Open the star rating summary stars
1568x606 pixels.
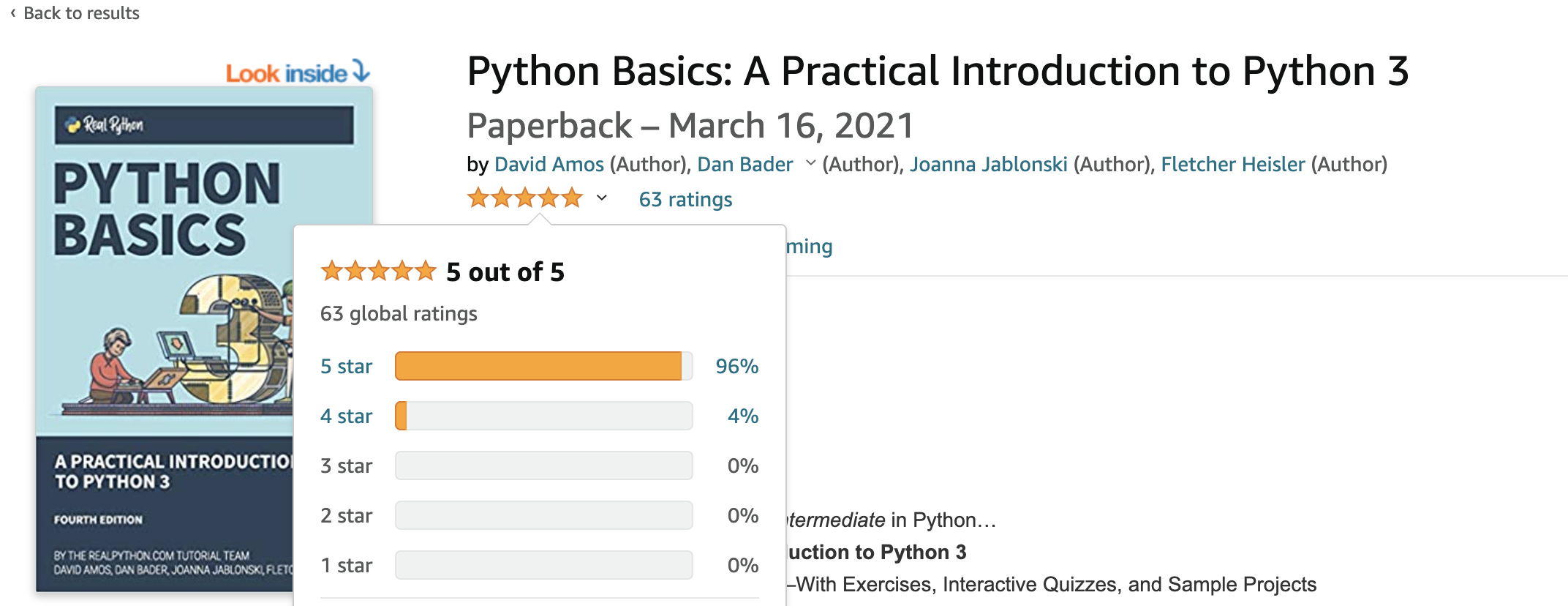[524, 197]
